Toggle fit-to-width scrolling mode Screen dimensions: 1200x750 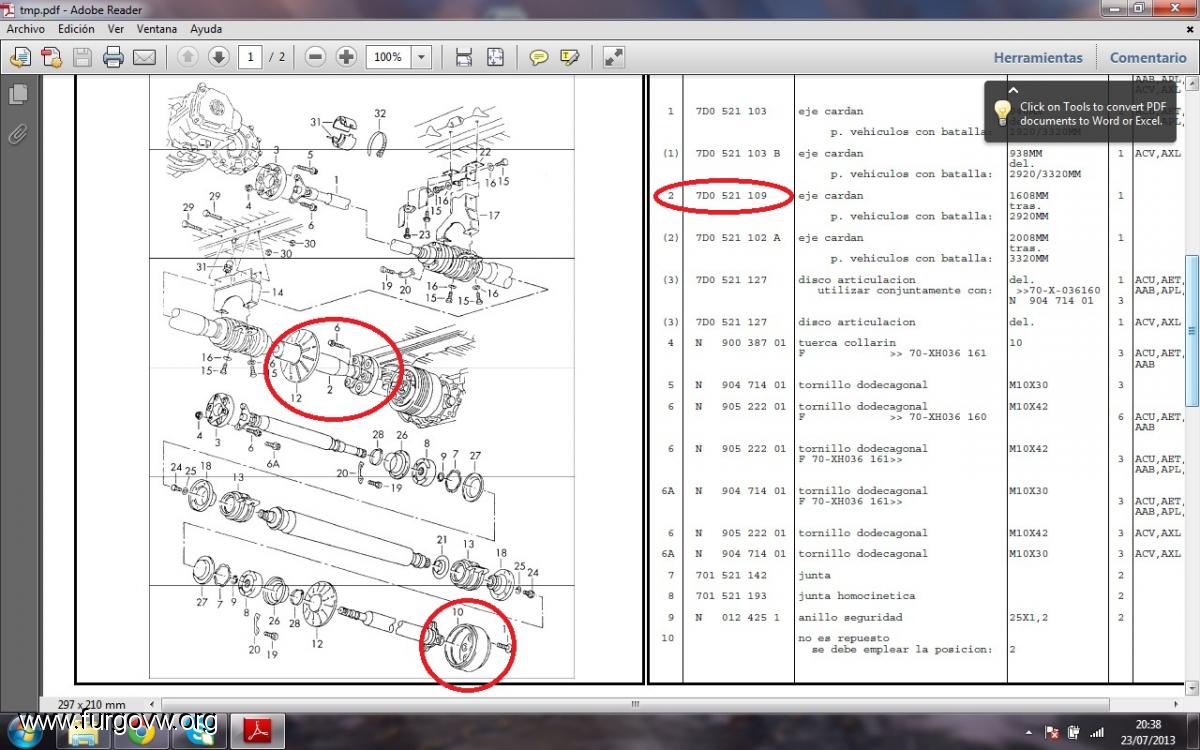pos(463,57)
